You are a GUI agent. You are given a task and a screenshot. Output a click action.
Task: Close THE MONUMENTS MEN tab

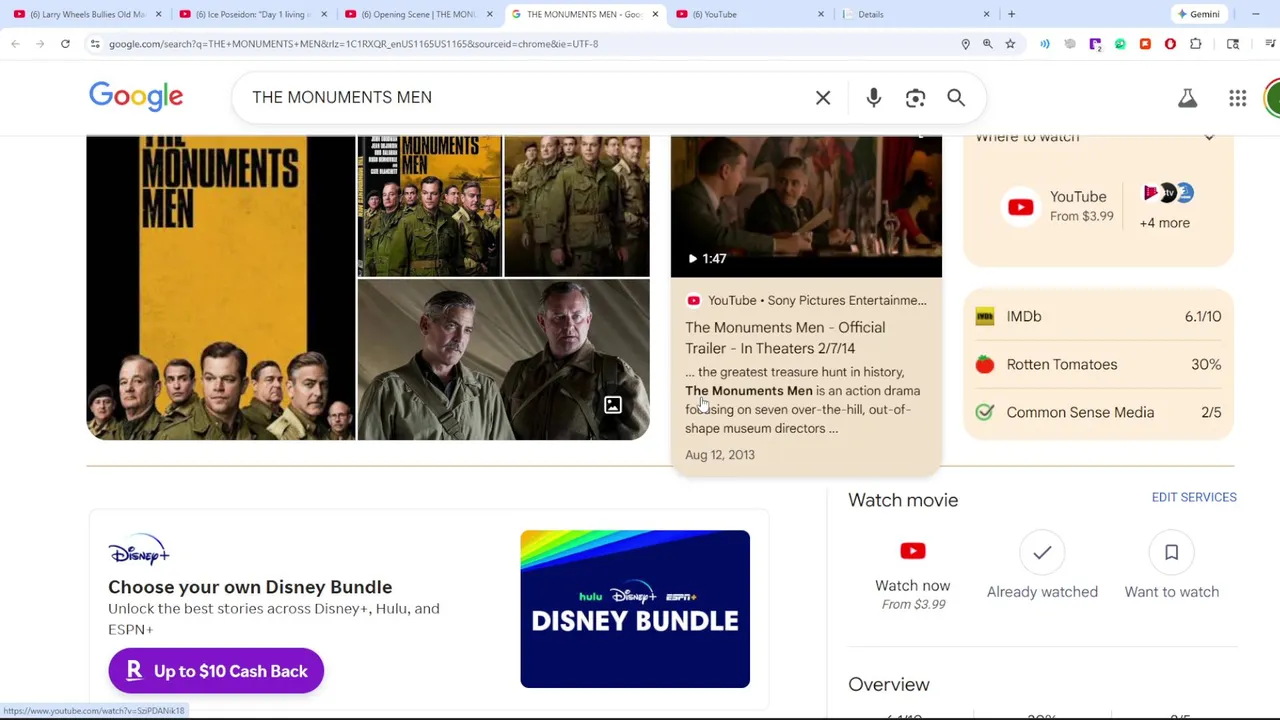coord(655,14)
